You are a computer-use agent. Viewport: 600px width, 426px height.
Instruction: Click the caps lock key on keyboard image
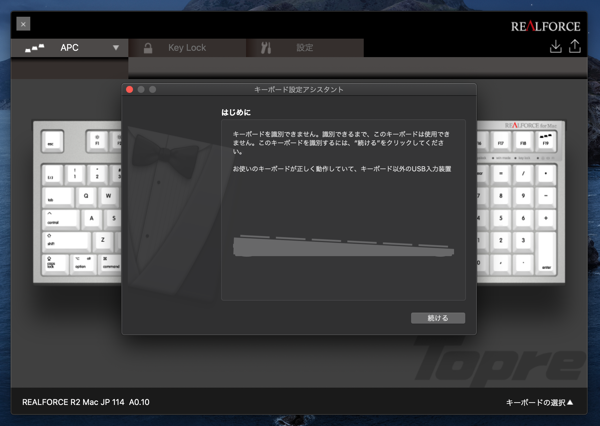click(x=55, y=264)
